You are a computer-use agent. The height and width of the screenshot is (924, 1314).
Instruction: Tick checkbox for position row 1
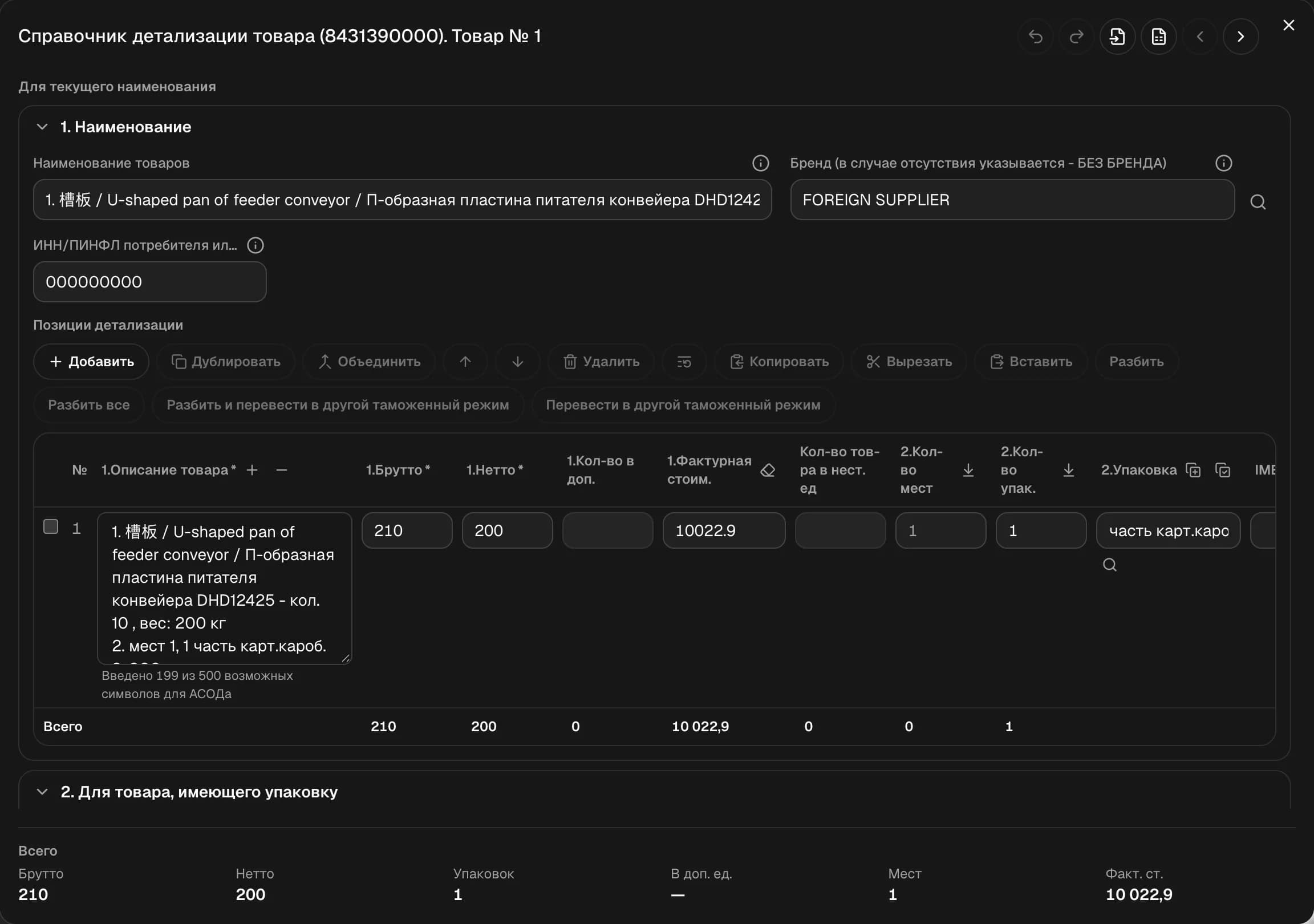tap(51, 526)
